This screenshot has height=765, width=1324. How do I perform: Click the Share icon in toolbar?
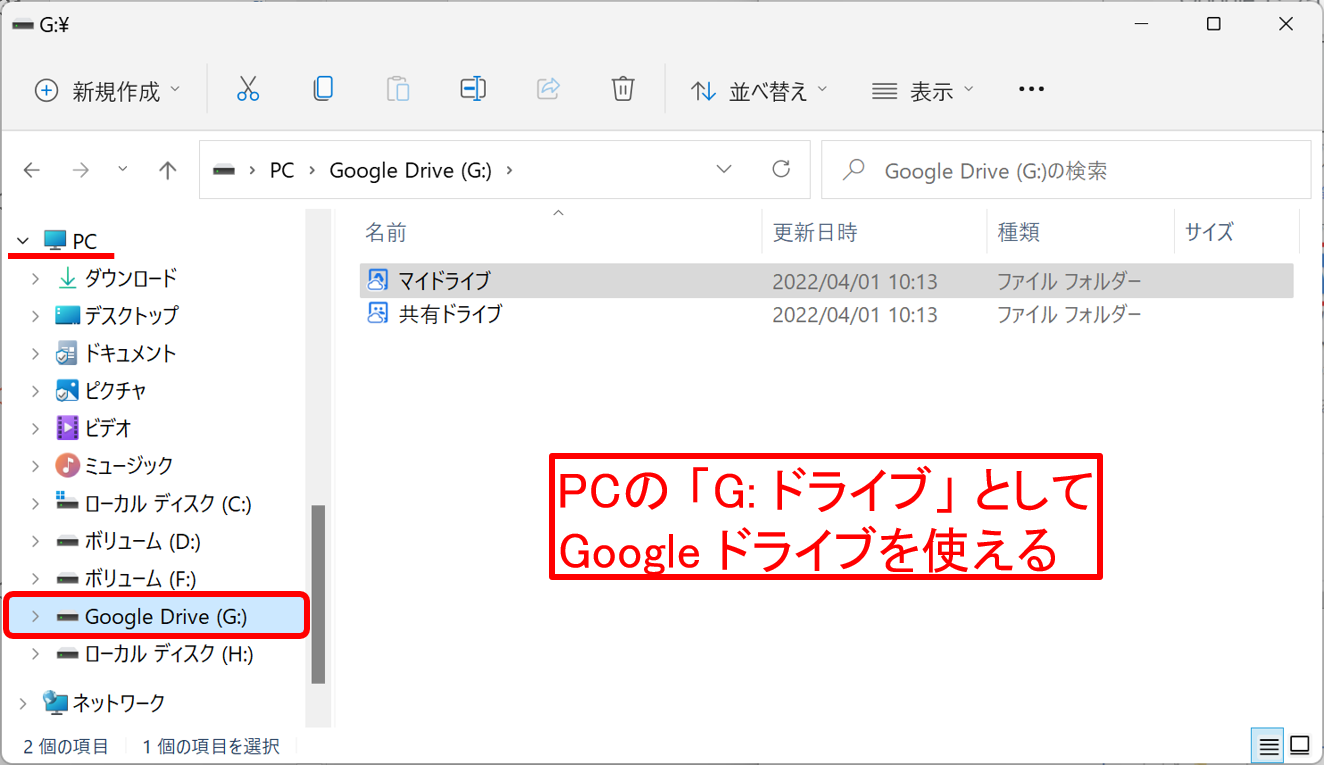click(548, 89)
